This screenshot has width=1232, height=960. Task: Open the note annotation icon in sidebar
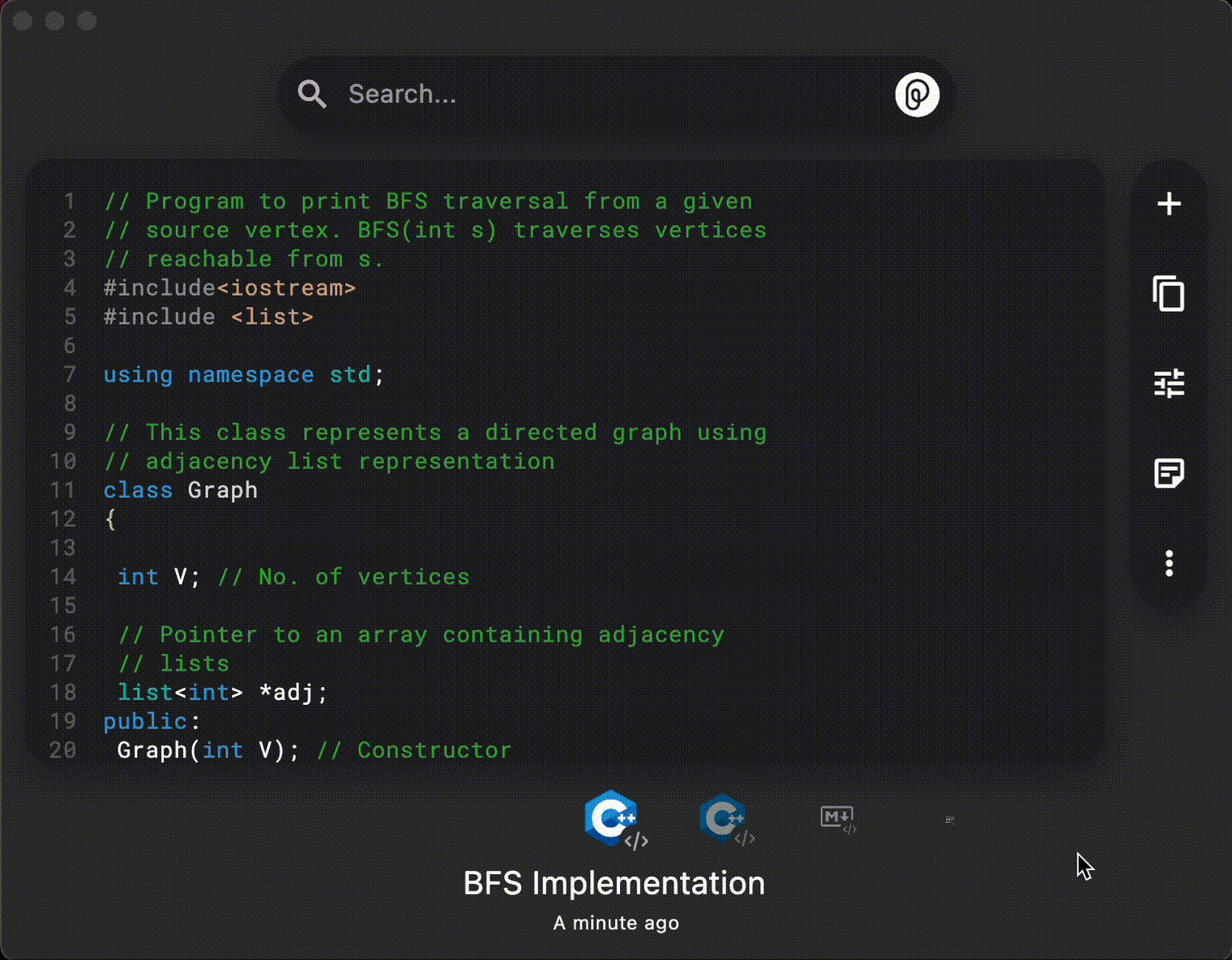coord(1169,473)
